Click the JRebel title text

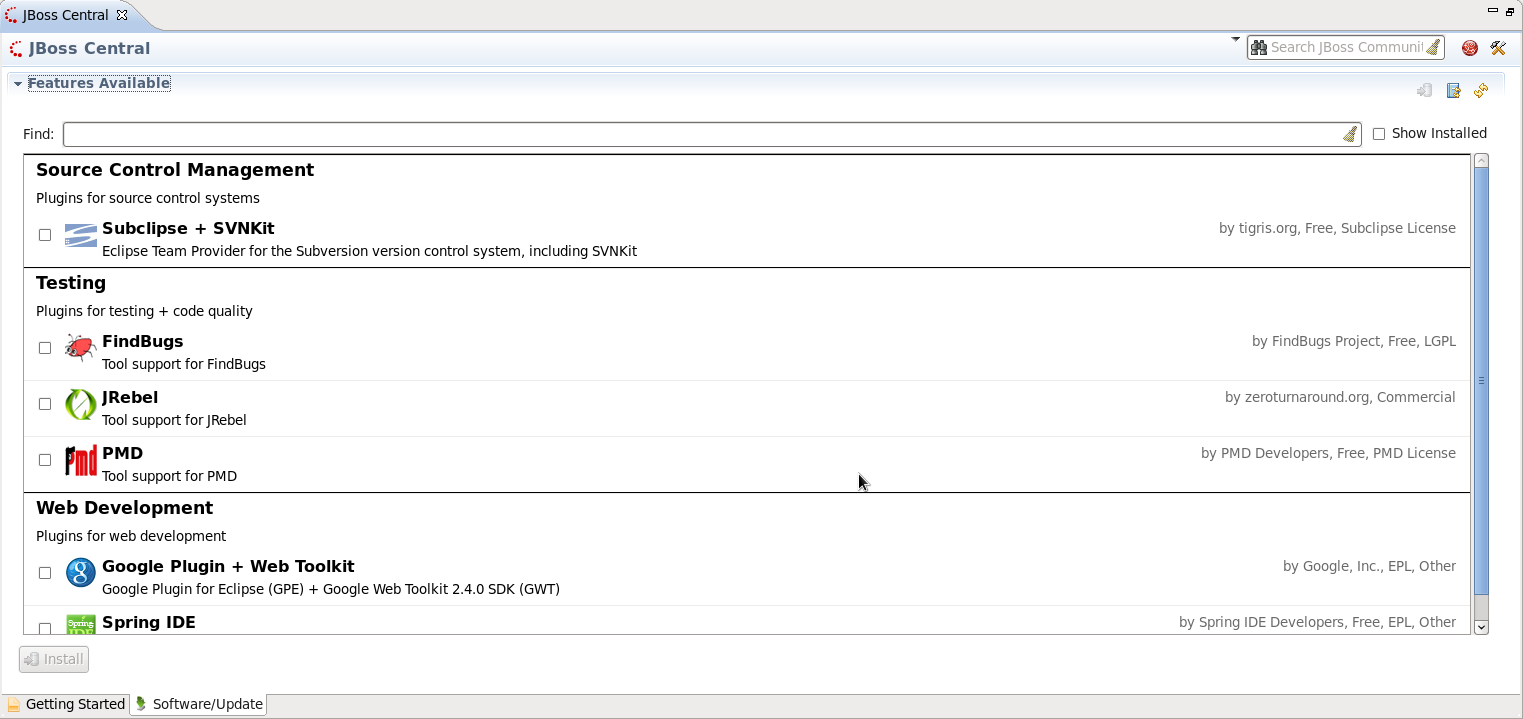click(130, 397)
